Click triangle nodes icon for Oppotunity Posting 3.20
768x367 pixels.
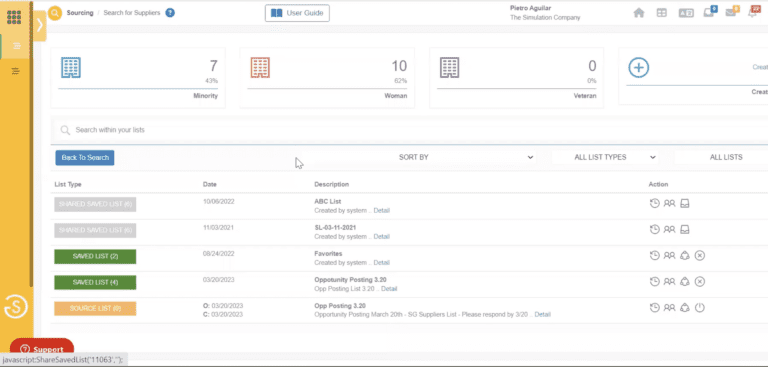(x=685, y=281)
